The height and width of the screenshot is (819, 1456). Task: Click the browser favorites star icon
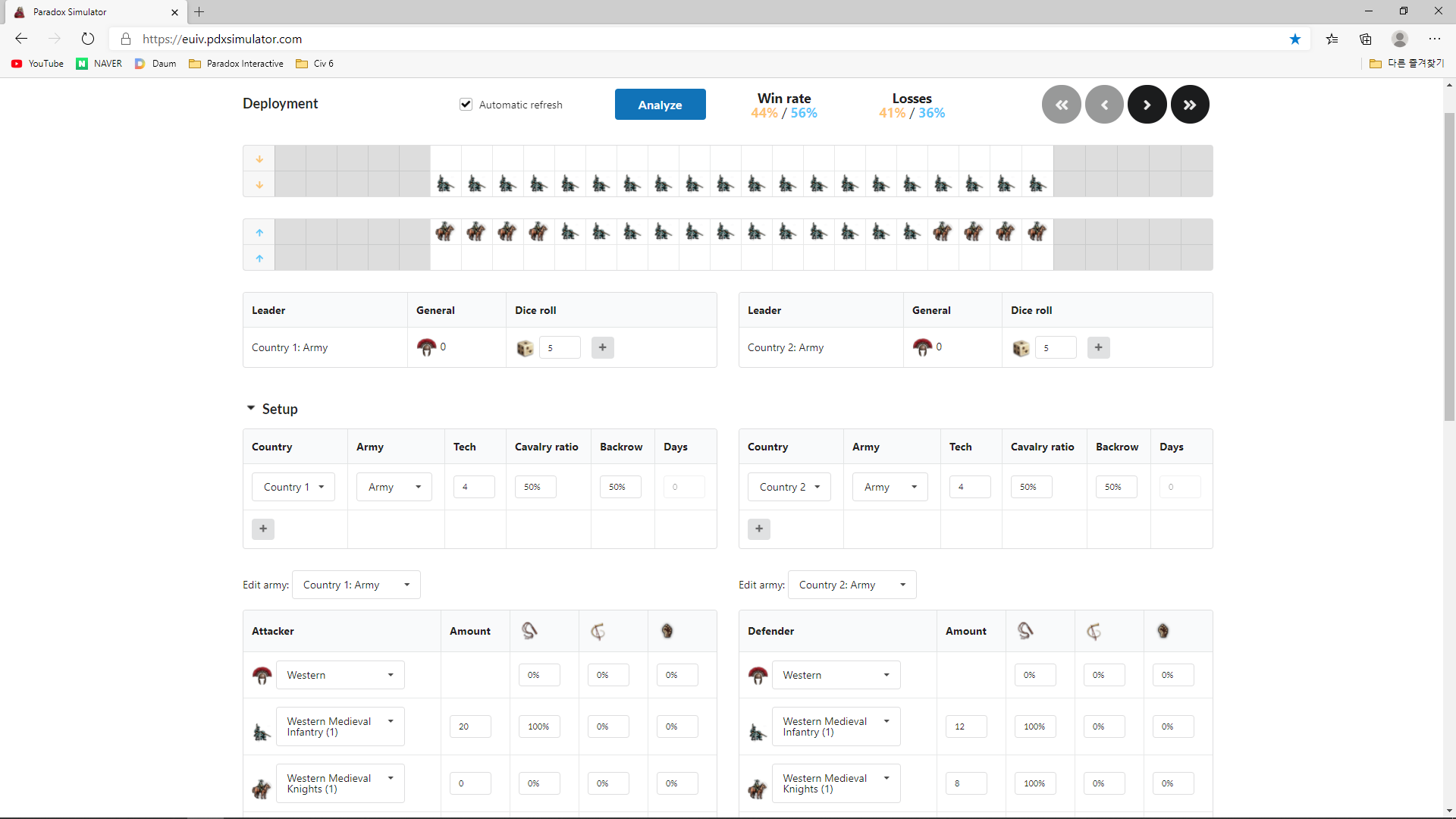coord(1294,39)
